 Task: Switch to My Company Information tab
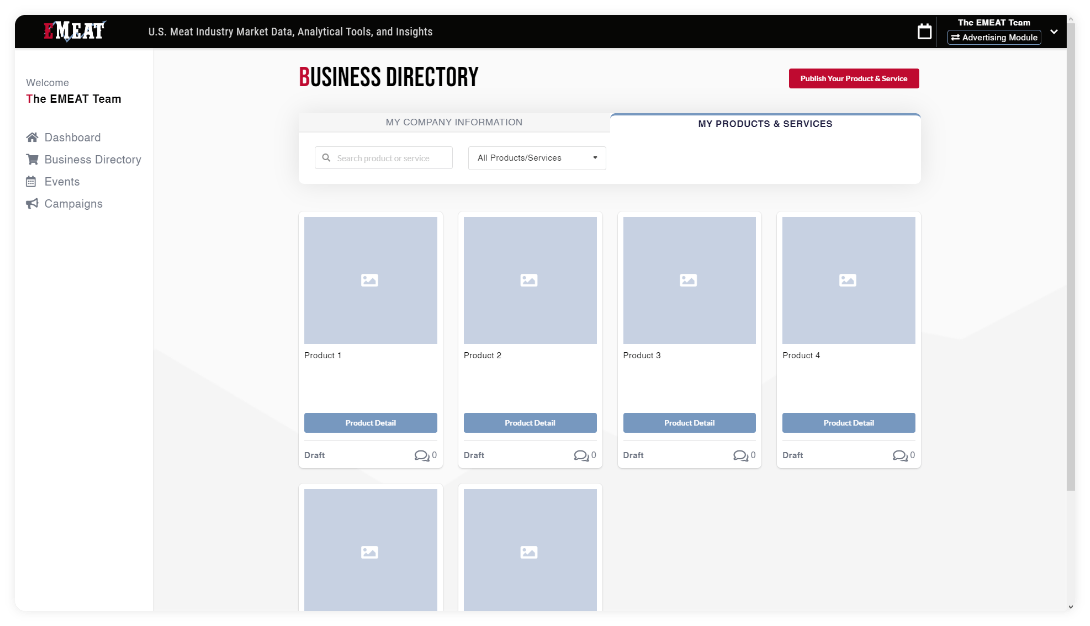tap(454, 123)
